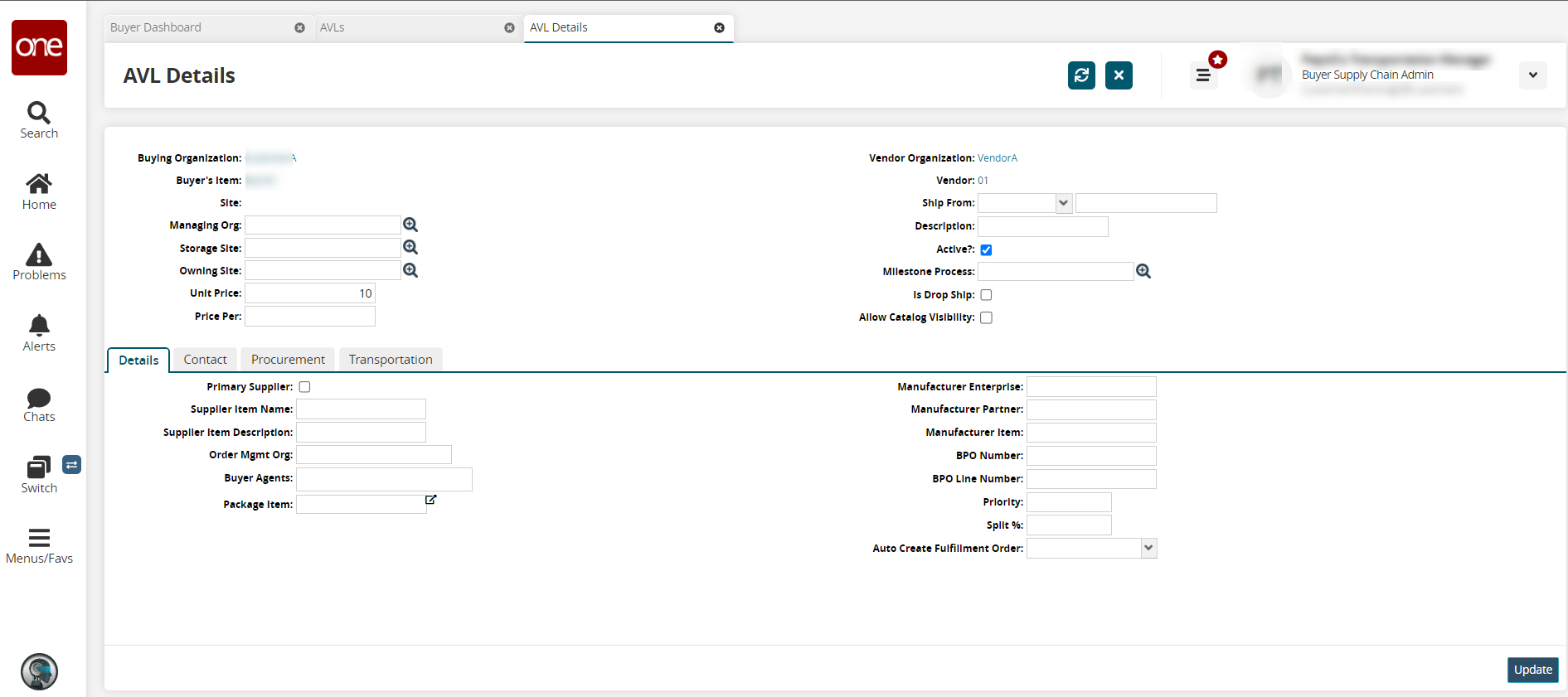The height and width of the screenshot is (697, 1568).
Task: Enable the Is Drop Ship checkbox
Action: [x=986, y=295]
